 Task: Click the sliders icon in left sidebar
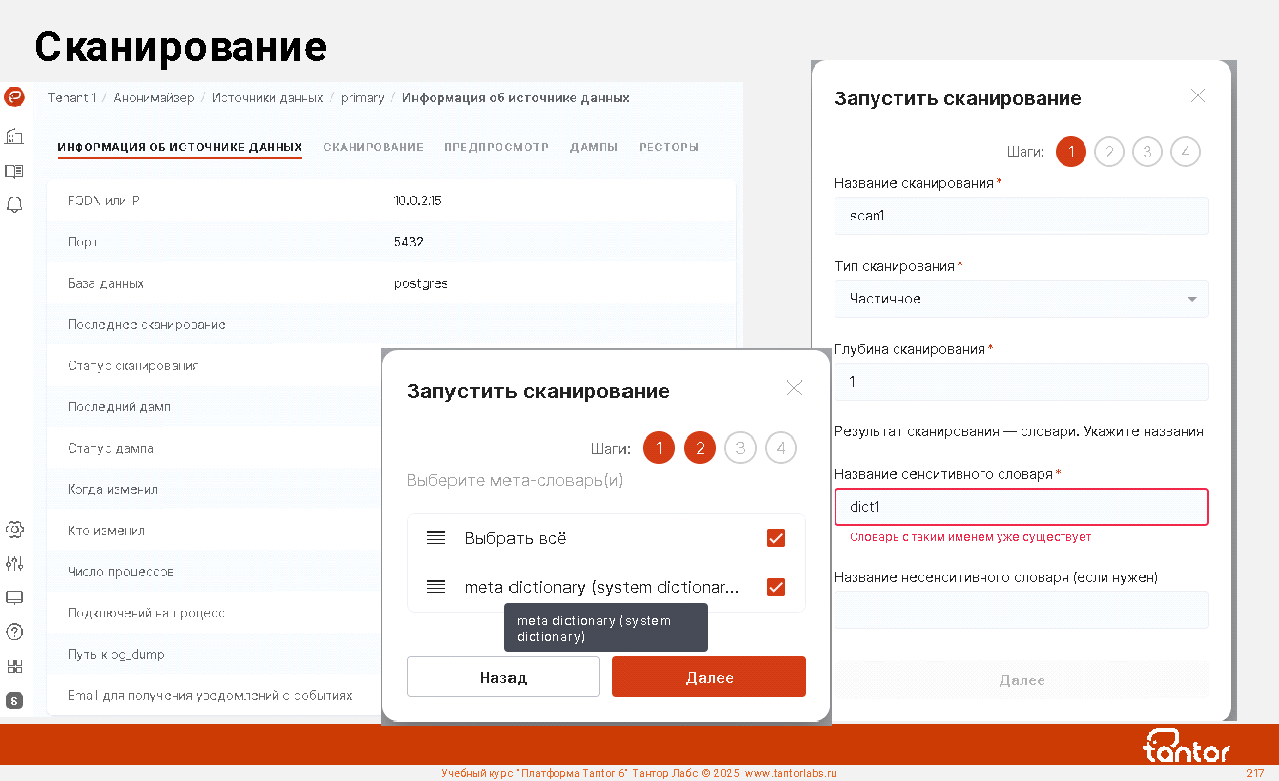point(15,564)
